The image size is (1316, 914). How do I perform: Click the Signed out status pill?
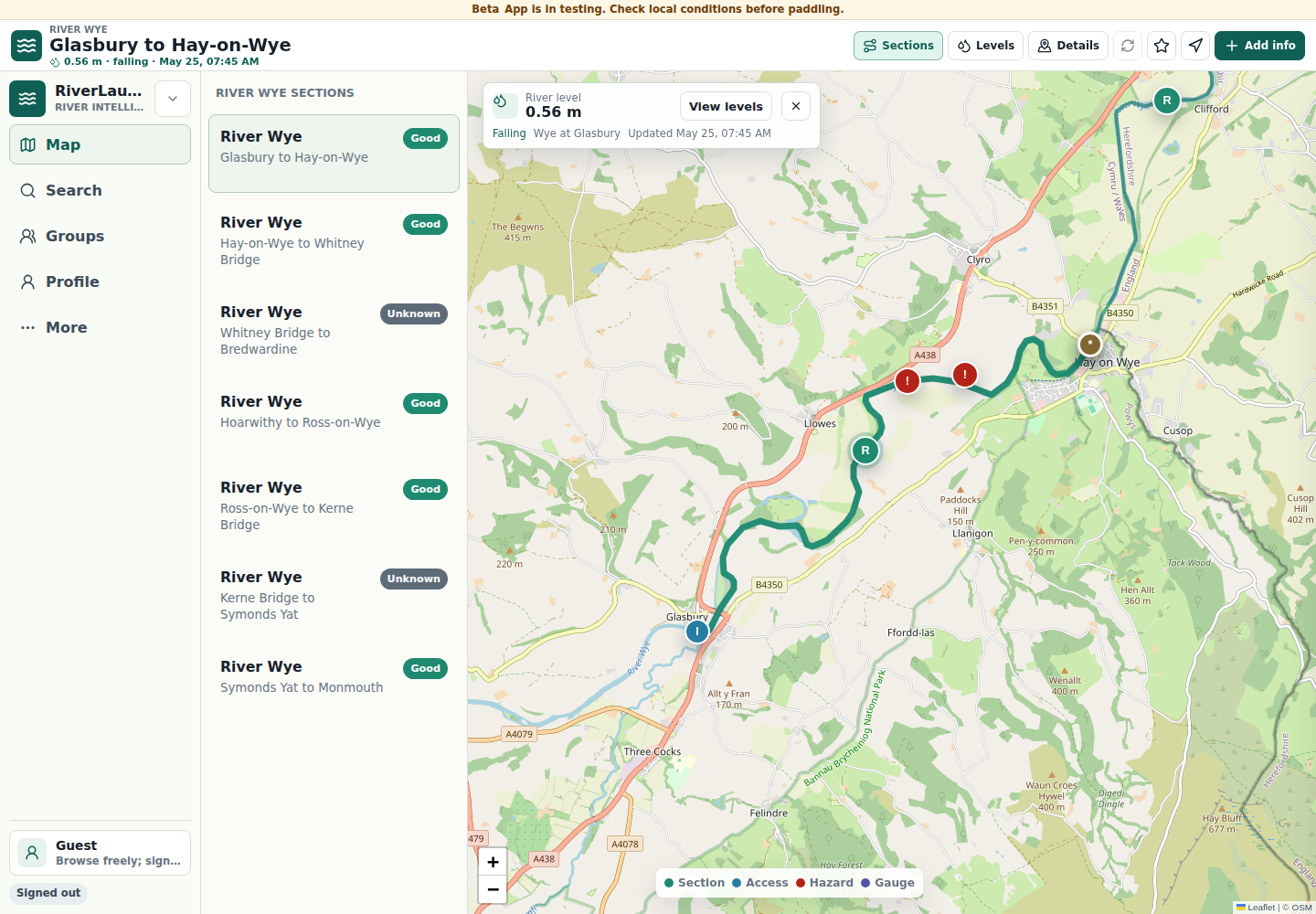(x=48, y=893)
